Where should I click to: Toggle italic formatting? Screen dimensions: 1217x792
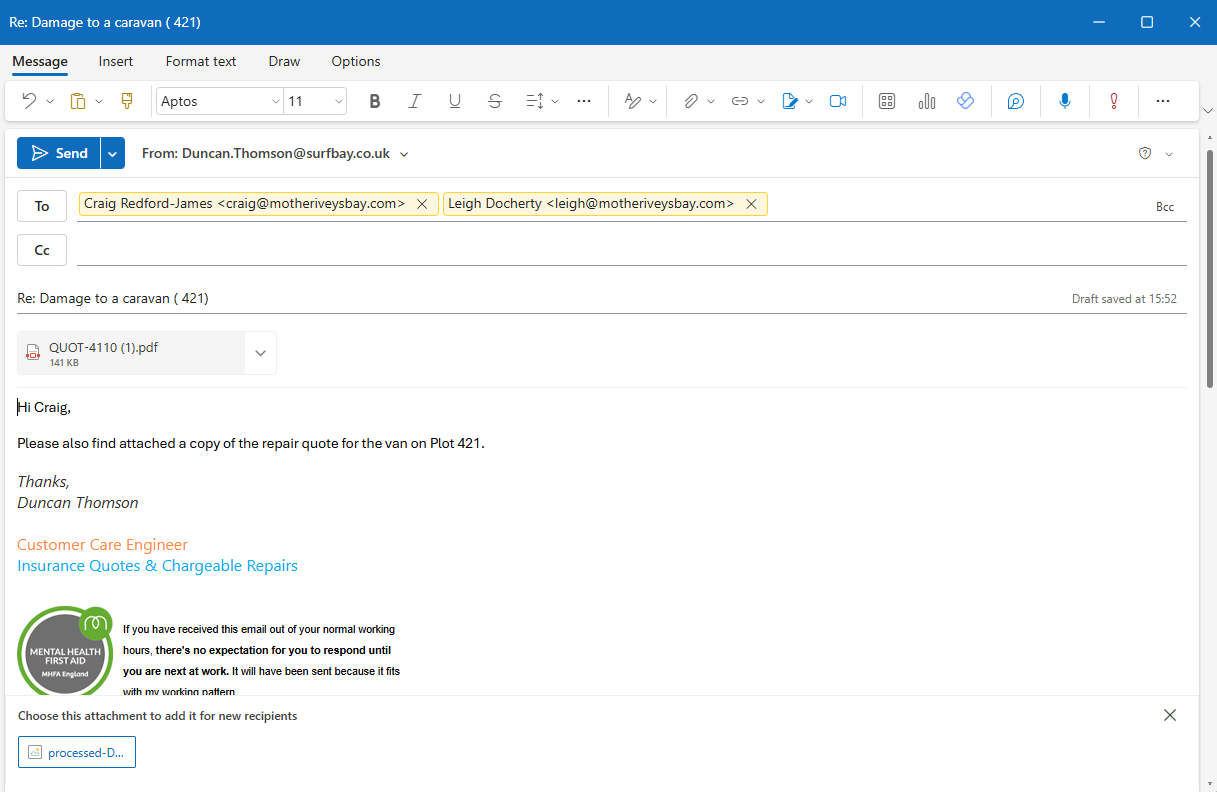[x=415, y=101]
